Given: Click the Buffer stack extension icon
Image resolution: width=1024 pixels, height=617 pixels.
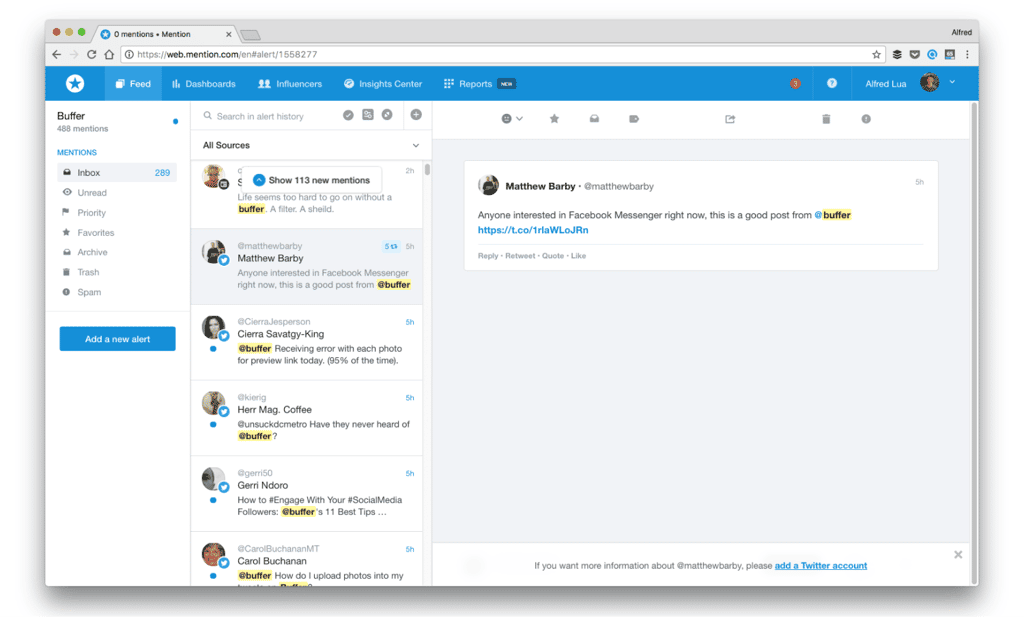Looking at the screenshot, I should click(897, 54).
